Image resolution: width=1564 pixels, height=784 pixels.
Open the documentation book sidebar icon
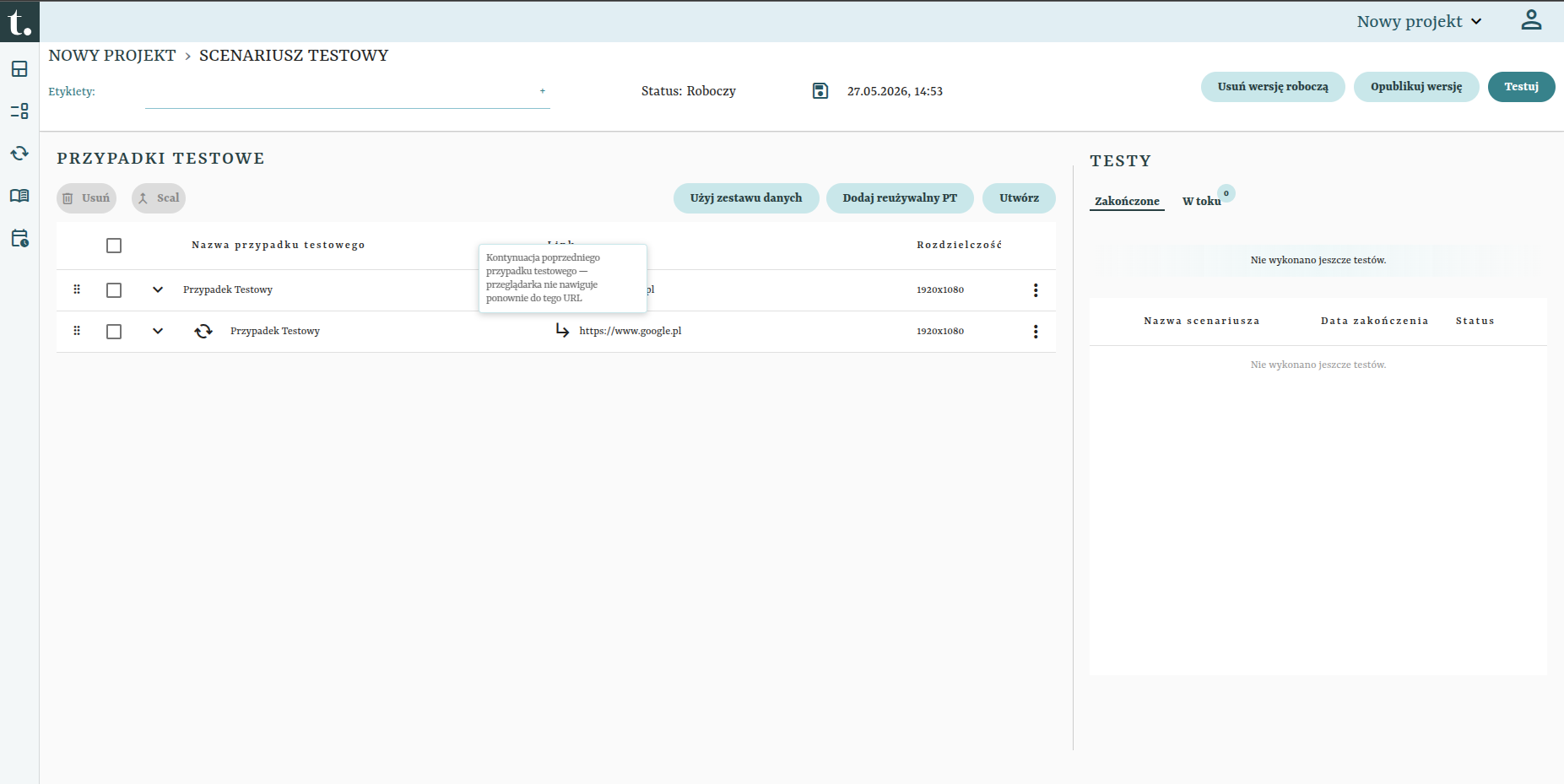[x=19, y=196]
